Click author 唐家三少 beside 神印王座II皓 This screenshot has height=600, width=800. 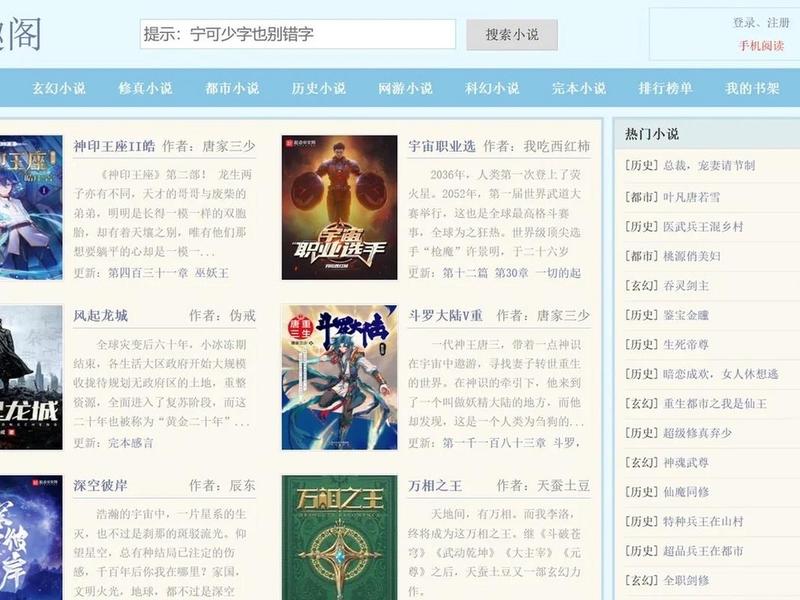pyautogui.click(x=229, y=146)
